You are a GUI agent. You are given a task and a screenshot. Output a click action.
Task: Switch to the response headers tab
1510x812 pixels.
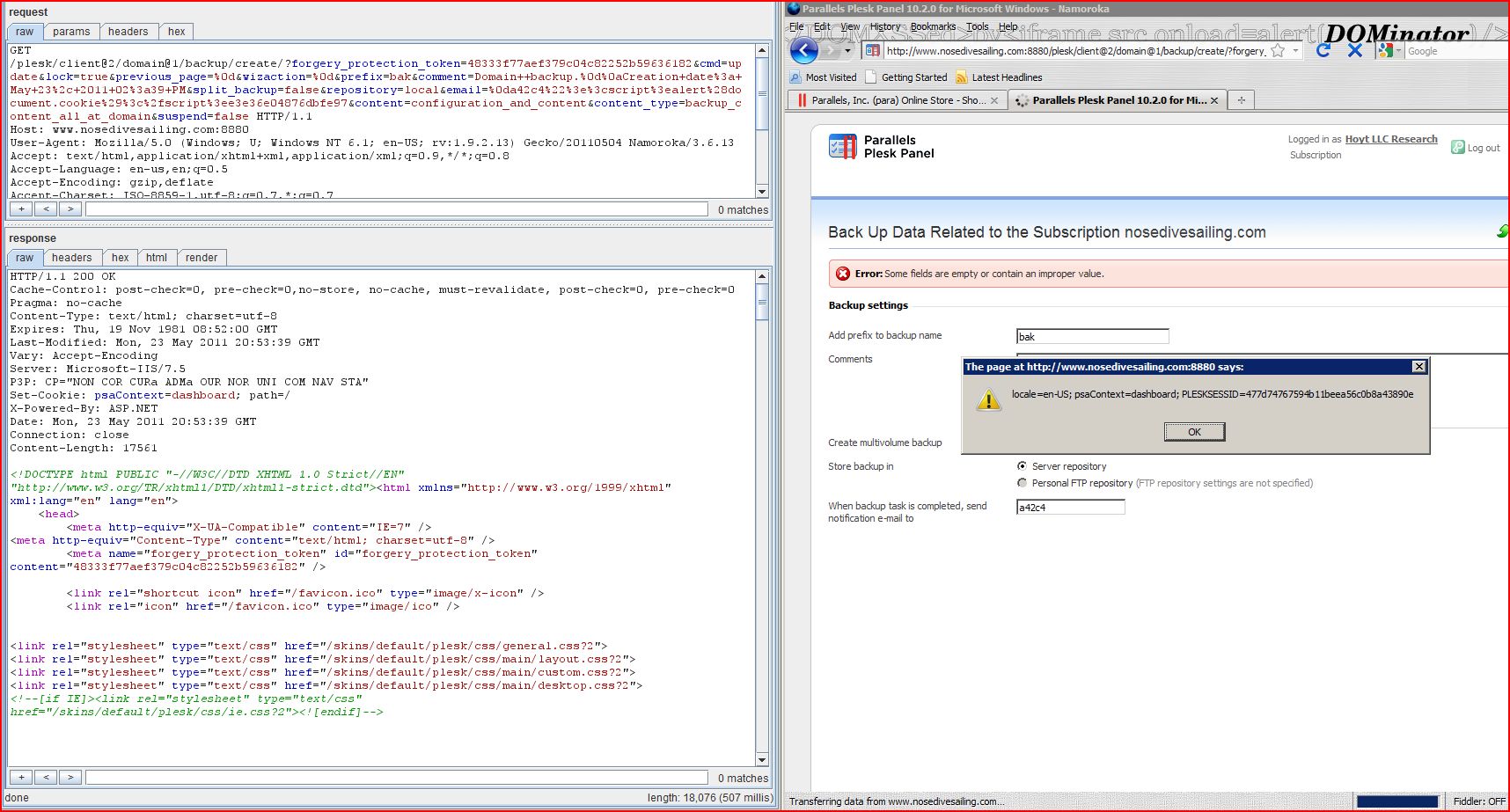71,258
